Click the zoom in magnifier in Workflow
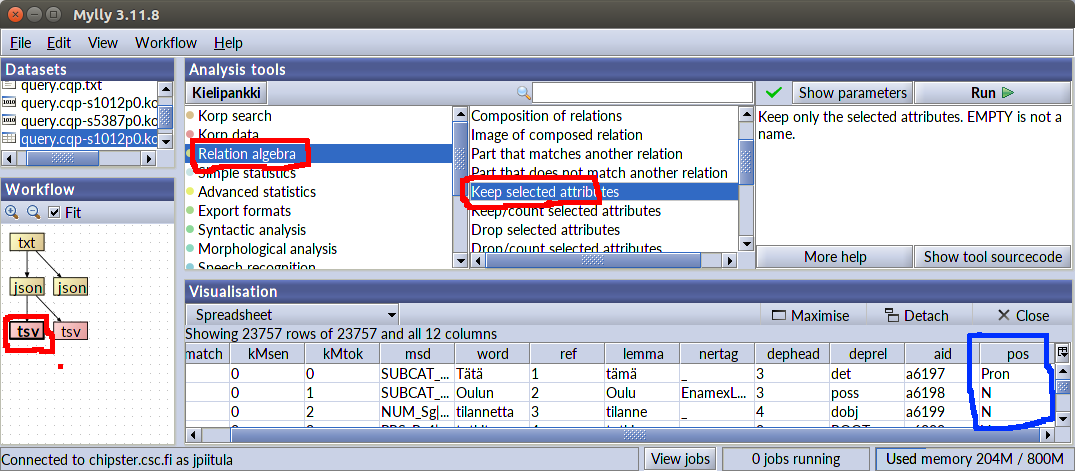Screen dimensions: 1075x471 [12, 212]
